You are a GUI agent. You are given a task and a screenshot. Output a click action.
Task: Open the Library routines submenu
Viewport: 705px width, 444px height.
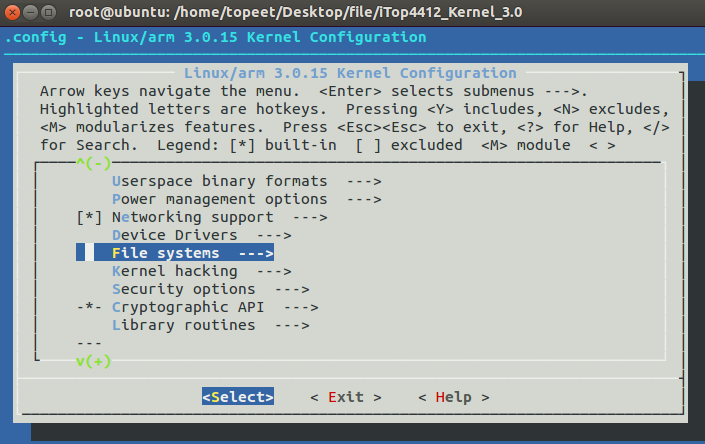[x=210, y=325]
